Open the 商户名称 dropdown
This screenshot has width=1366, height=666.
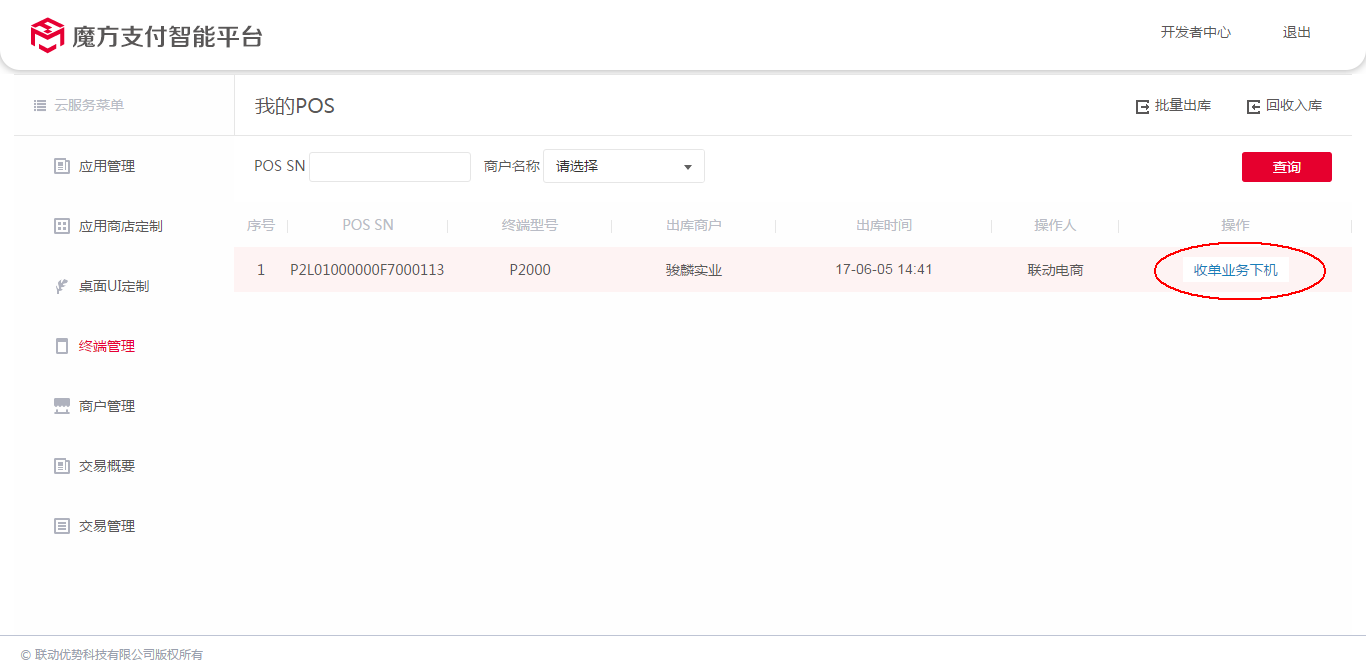[x=623, y=166]
